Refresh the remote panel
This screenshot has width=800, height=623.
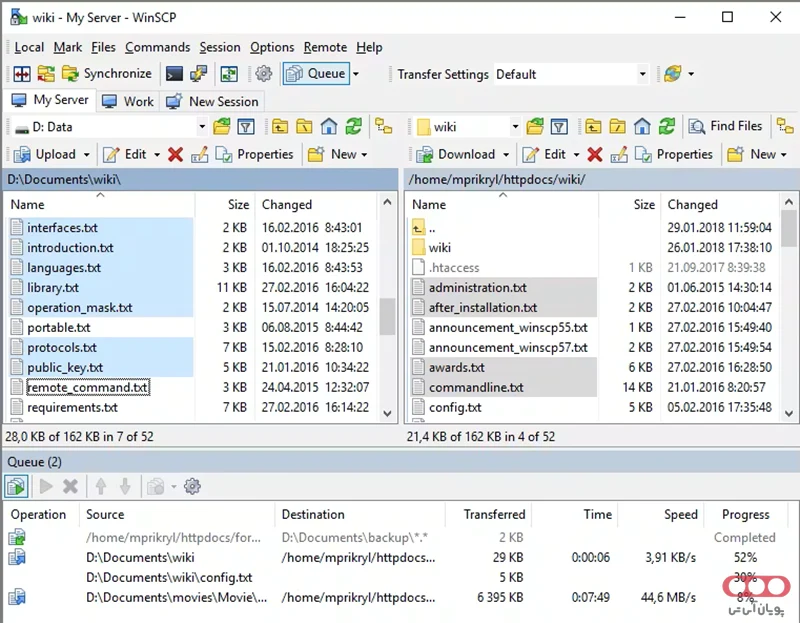(666, 127)
